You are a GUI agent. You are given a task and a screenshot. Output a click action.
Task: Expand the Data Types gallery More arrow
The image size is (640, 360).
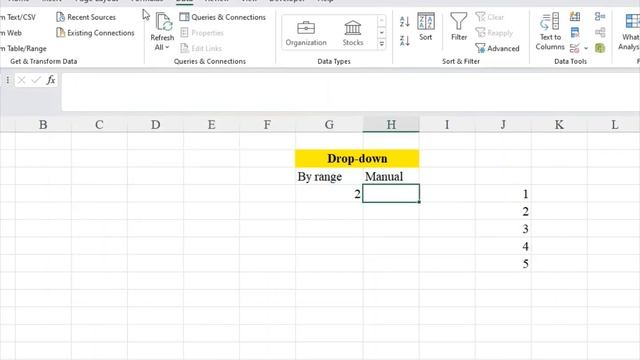pyautogui.click(x=382, y=44)
